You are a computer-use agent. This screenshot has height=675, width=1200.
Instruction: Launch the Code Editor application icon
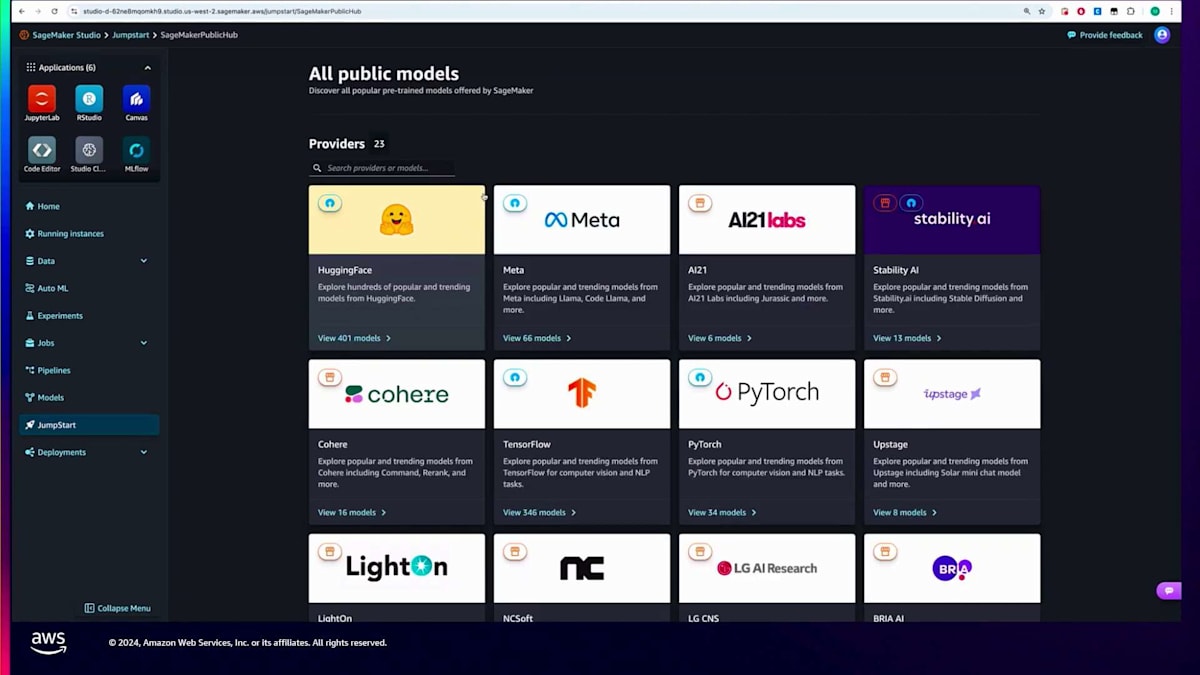[x=42, y=150]
